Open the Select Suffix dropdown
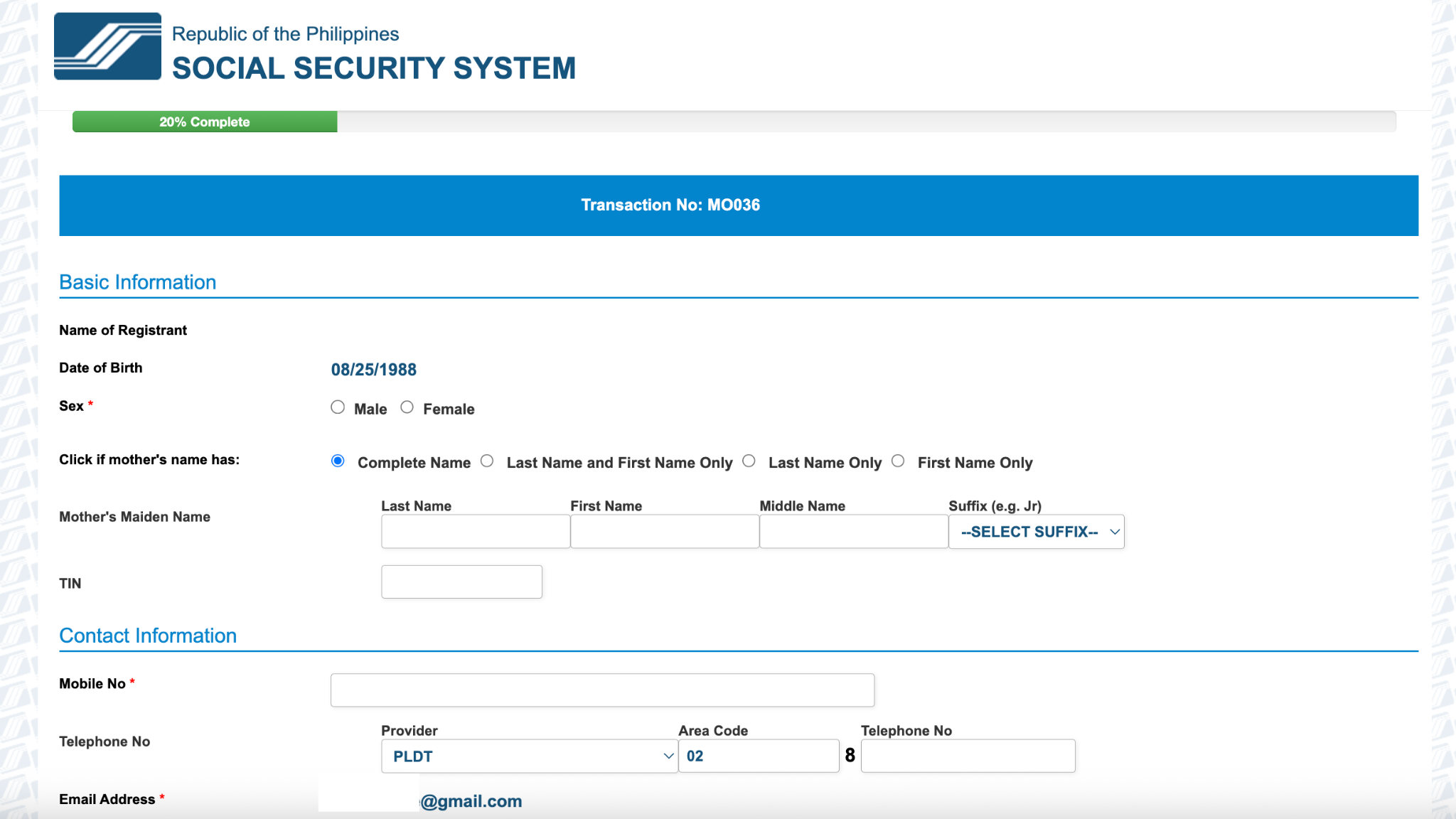This screenshot has width=1456, height=819. pyautogui.click(x=1036, y=532)
